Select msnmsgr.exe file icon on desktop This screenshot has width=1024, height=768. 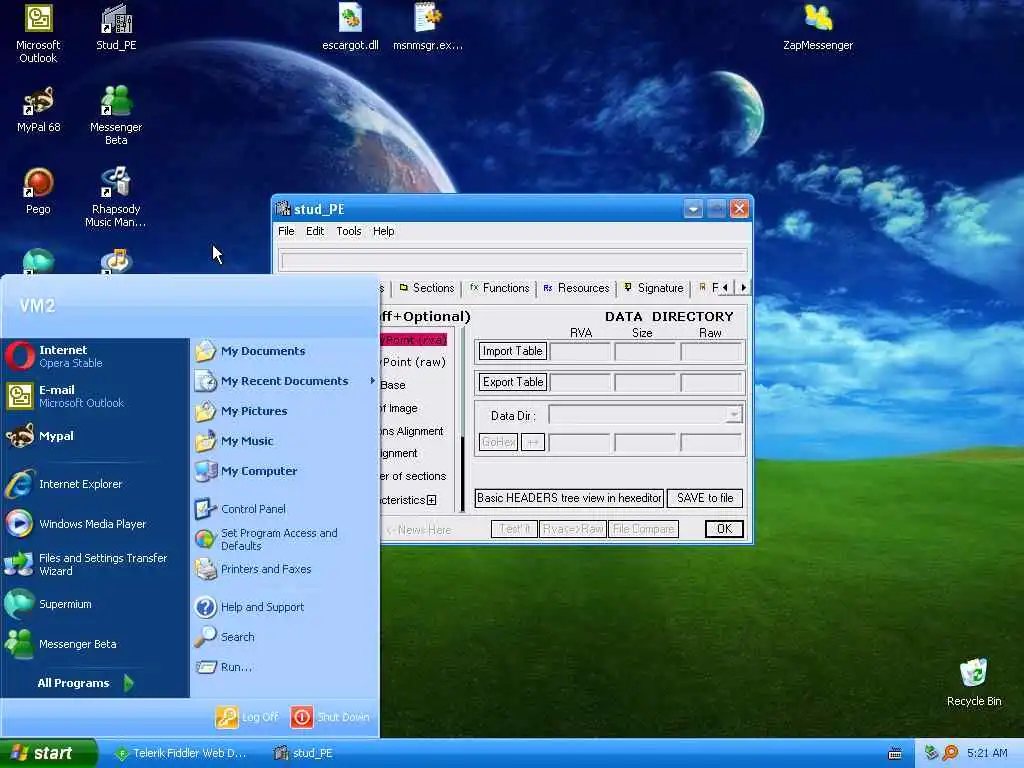(428, 27)
